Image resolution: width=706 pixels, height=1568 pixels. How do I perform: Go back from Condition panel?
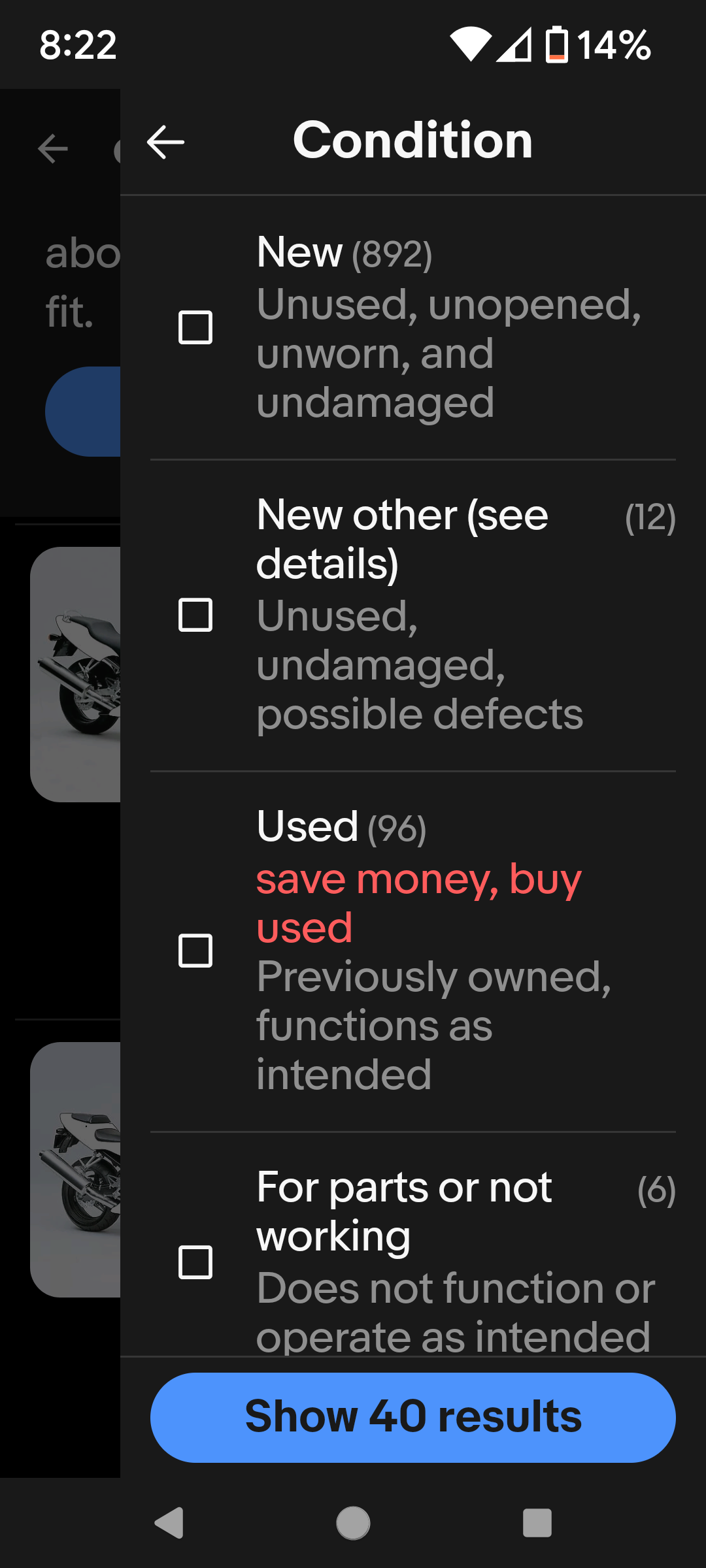tap(165, 142)
